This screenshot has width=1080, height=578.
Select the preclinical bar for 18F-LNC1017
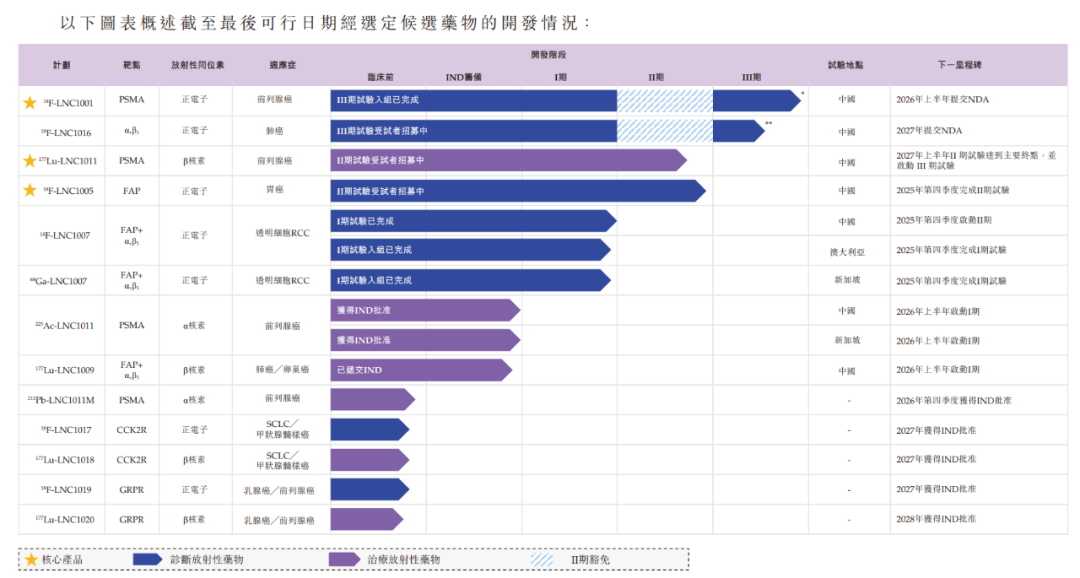[x=370, y=430]
